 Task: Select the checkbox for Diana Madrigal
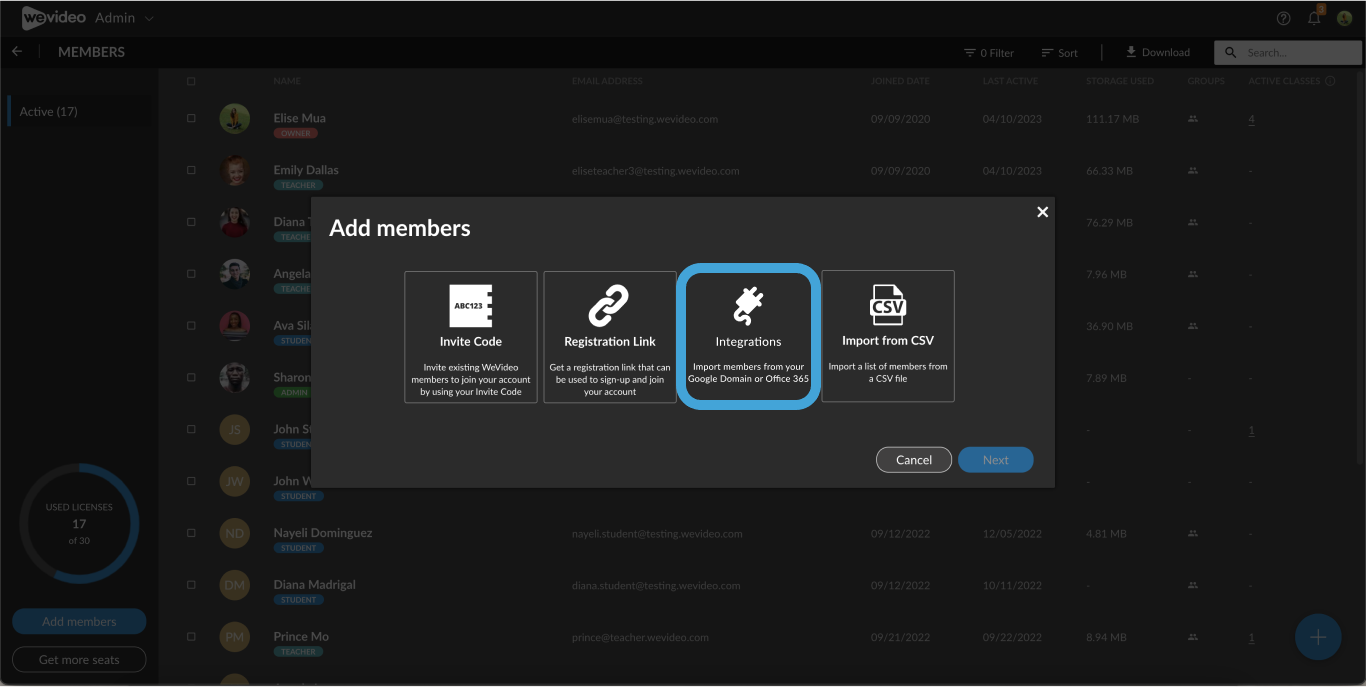tap(191, 585)
